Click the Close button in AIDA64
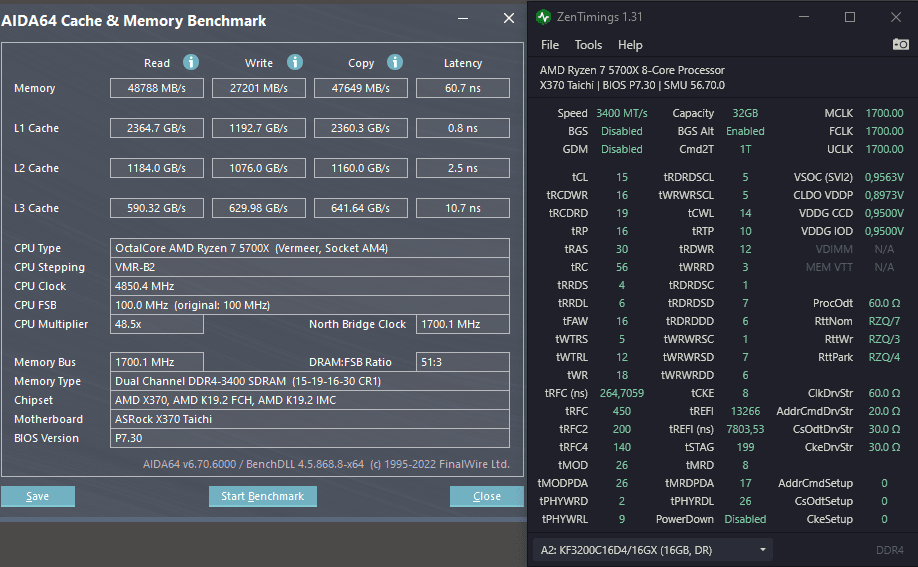The image size is (918, 567). (x=487, y=496)
